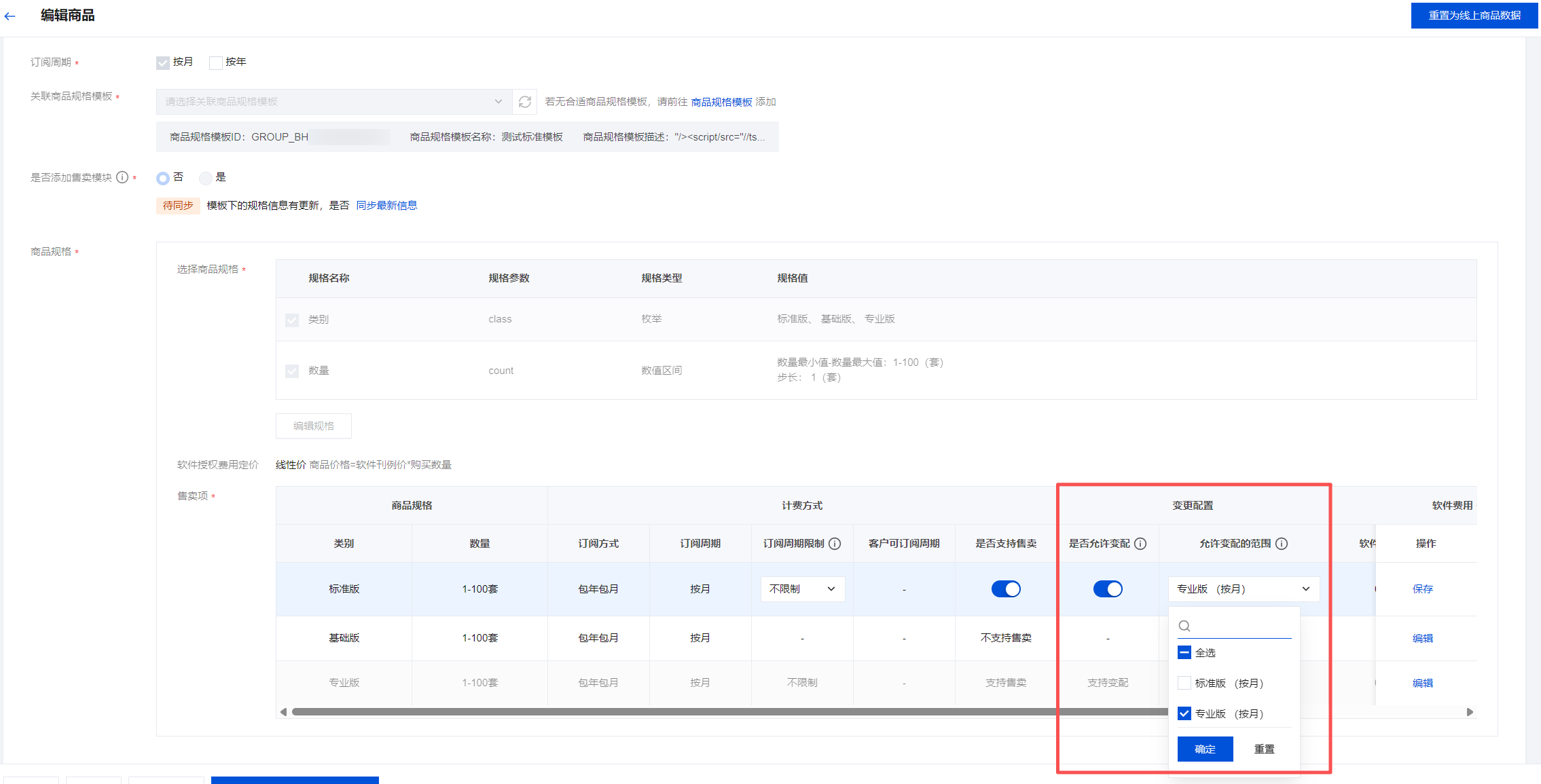The width and height of the screenshot is (1541, 784).
Task: Click info icon beside 订阅周期限制
Action: [835, 544]
